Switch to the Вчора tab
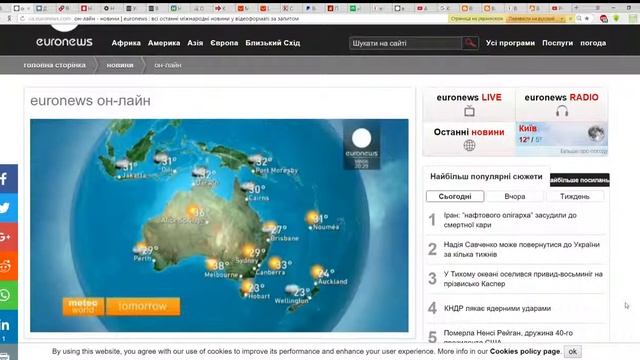The width and height of the screenshot is (640, 360). pos(515,196)
